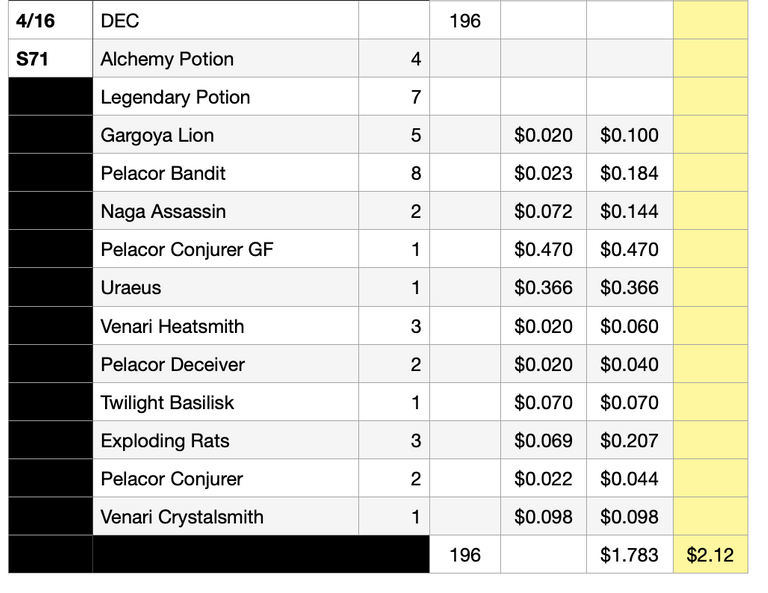This screenshot has width=768, height=593.
Task: Select the 4/16 date cell
Action: pyautogui.click(x=50, y=21)
